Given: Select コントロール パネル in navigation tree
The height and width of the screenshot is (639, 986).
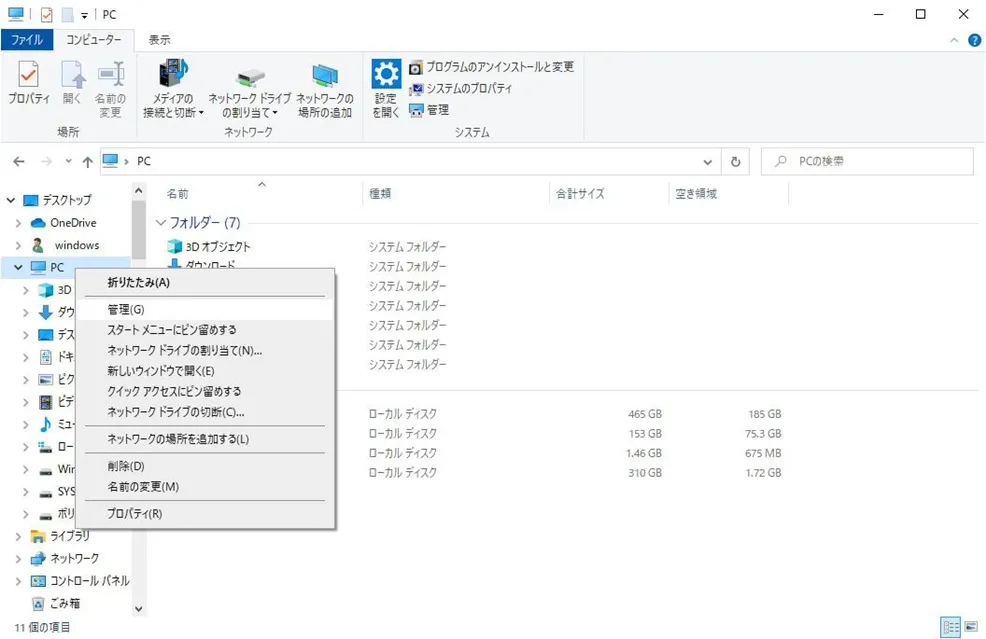Looking at the screenshot, I should coord(90,581).
